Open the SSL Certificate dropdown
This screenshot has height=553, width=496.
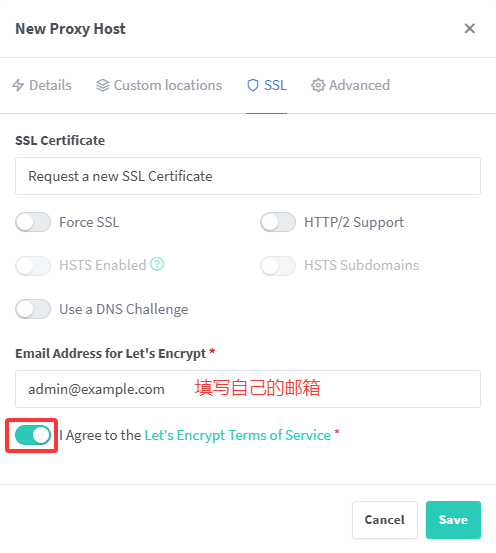coord(248,176)
